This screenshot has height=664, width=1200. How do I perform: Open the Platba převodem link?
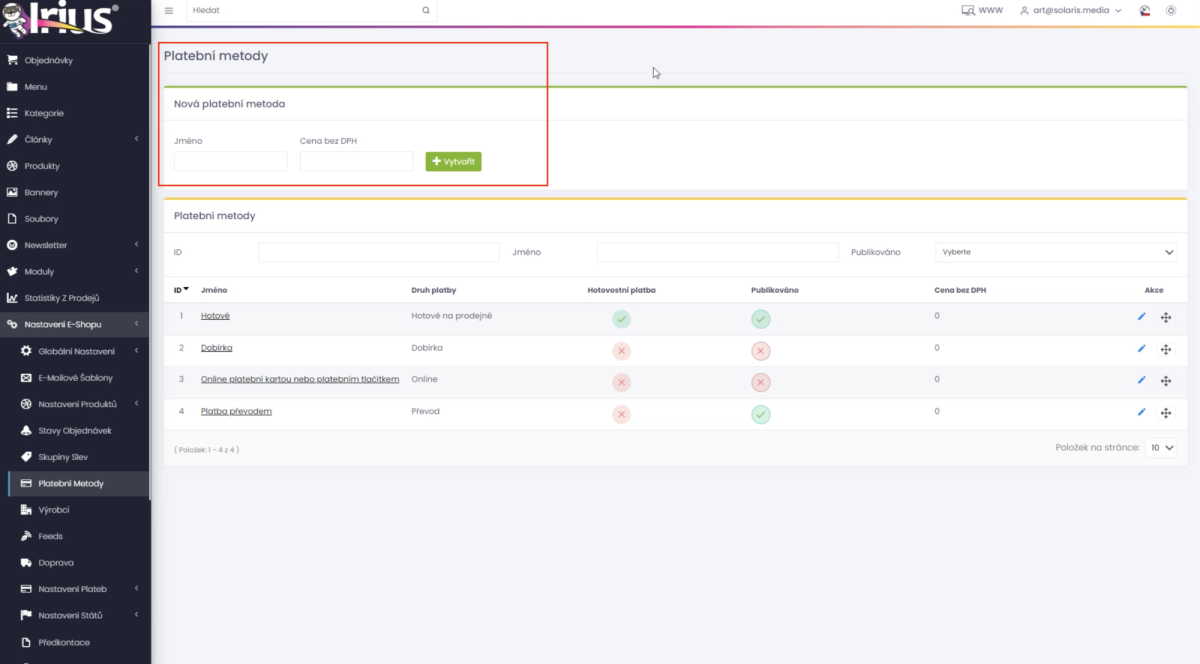pos(236,411)
